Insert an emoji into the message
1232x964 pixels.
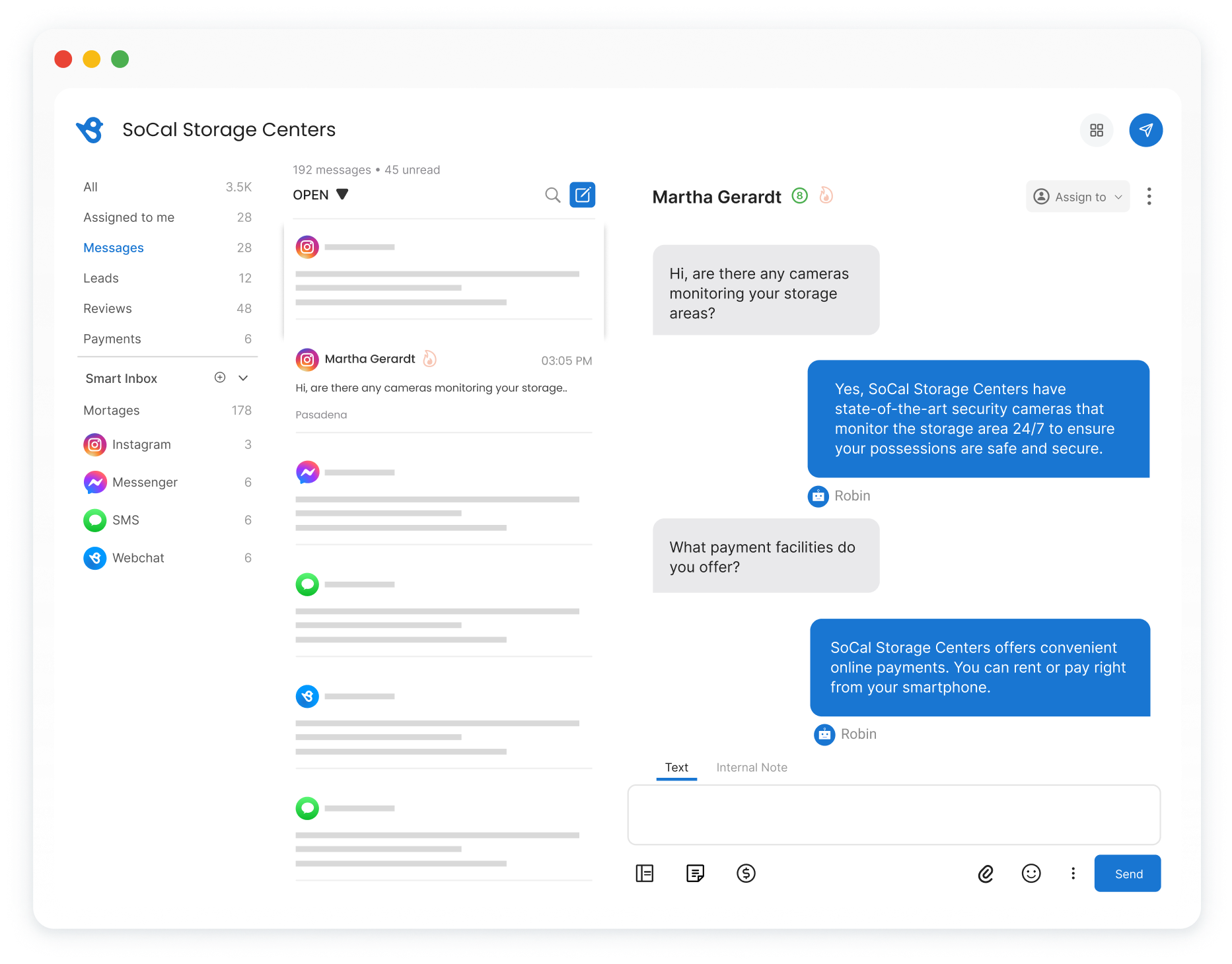[1031, 873]
